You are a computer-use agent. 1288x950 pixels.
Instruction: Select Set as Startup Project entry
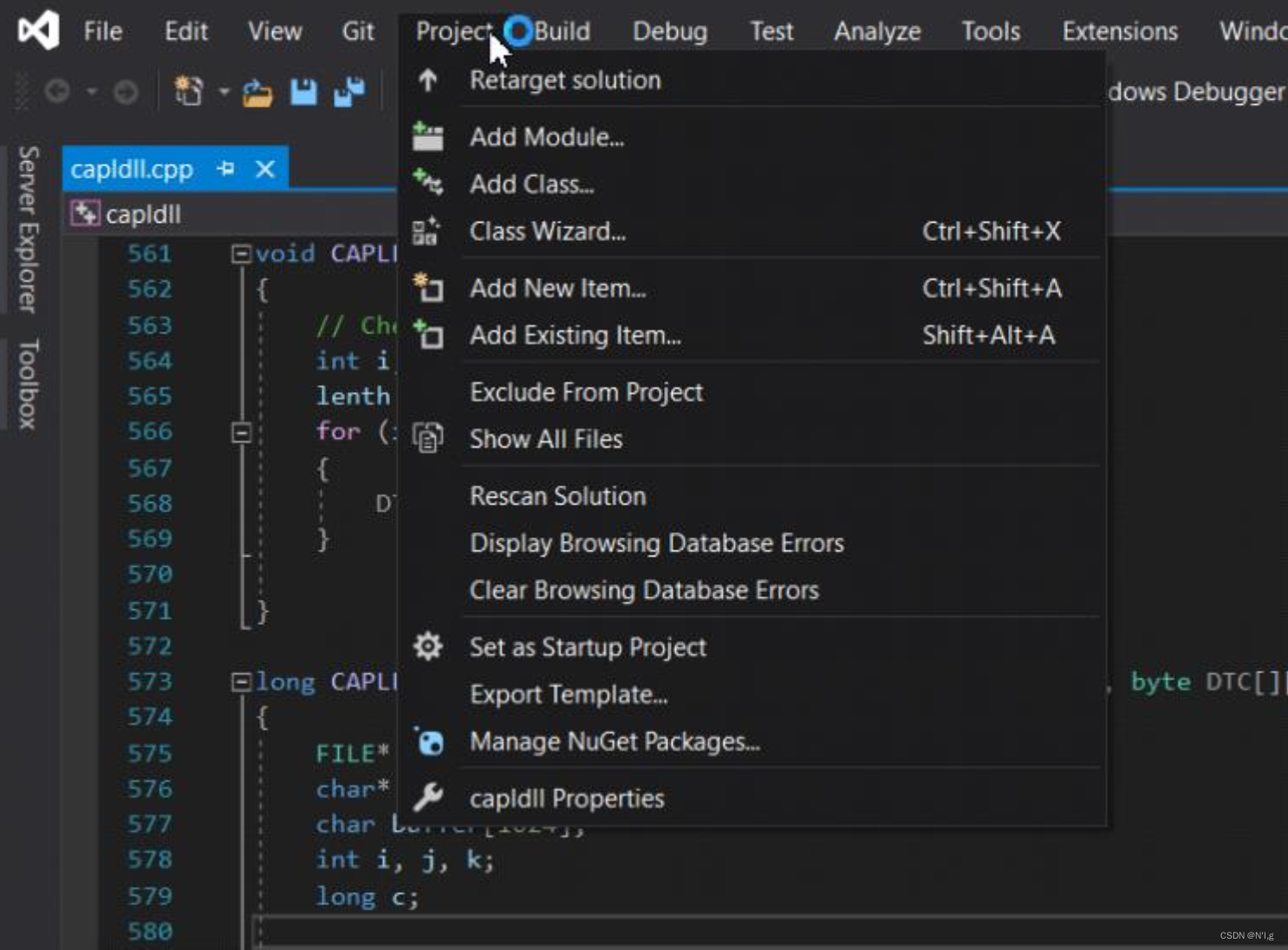751,647
